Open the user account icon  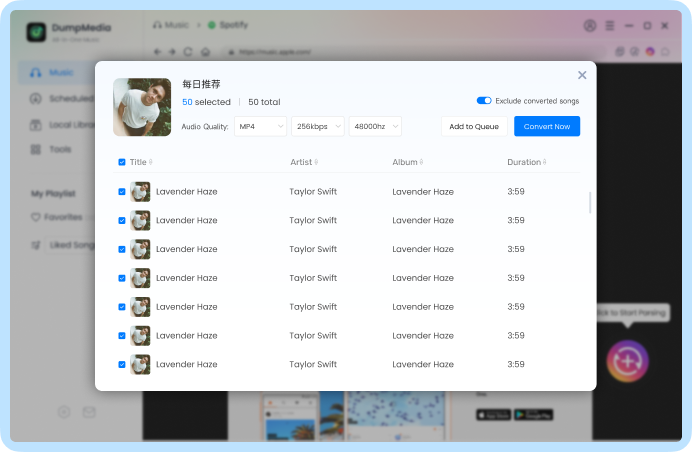pos(590,25)
